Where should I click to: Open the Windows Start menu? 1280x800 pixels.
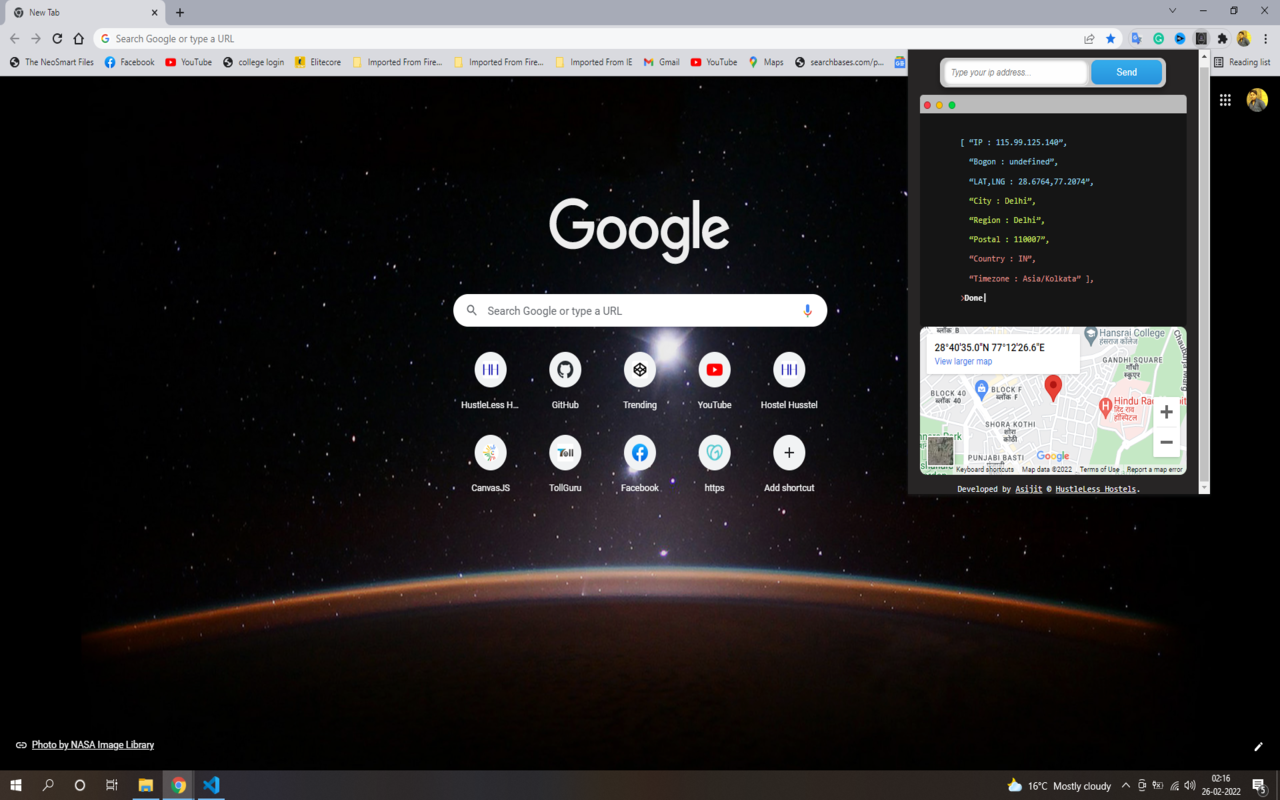15,785
